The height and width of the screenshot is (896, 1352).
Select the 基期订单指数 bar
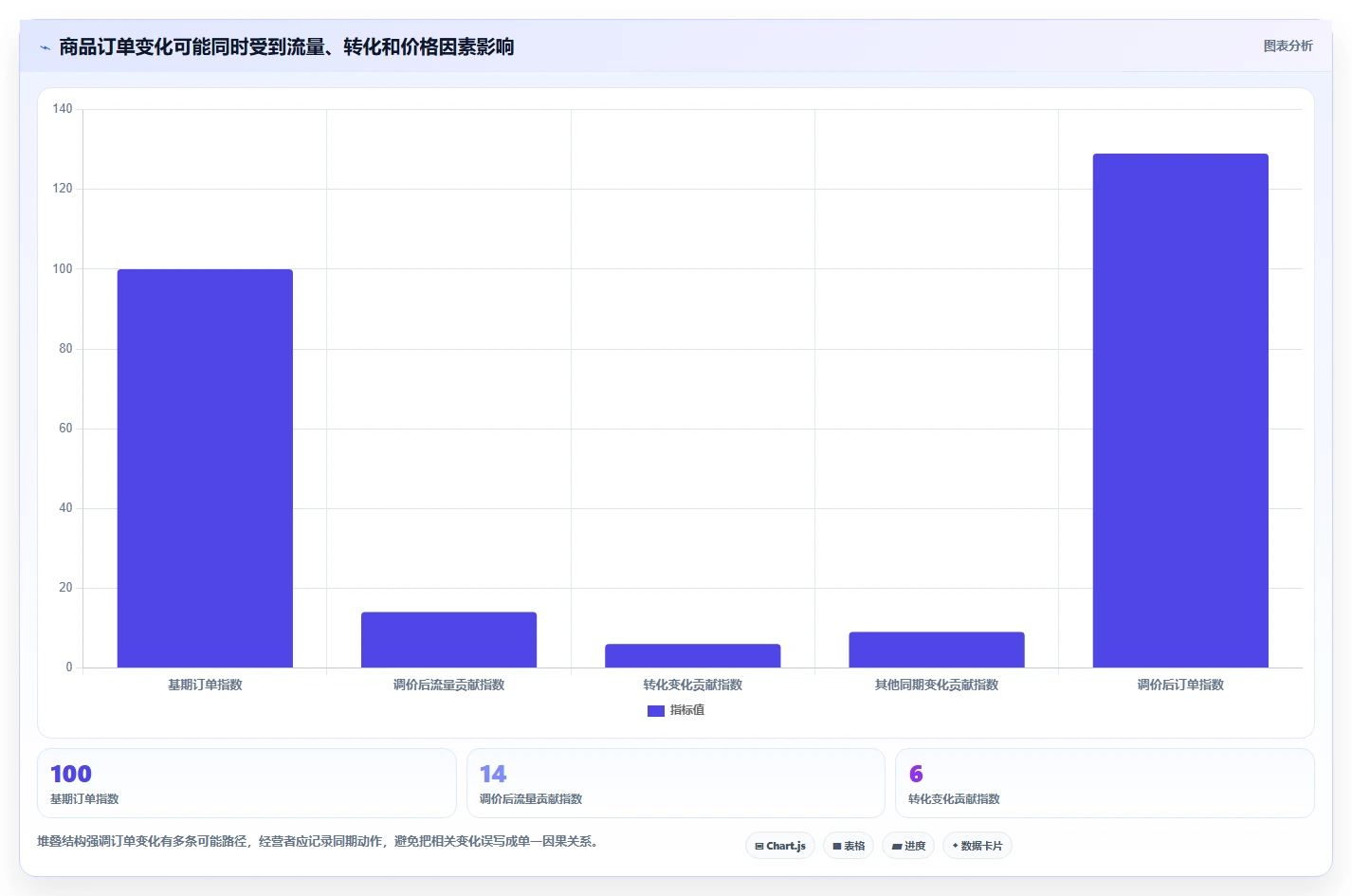point(205,468)
